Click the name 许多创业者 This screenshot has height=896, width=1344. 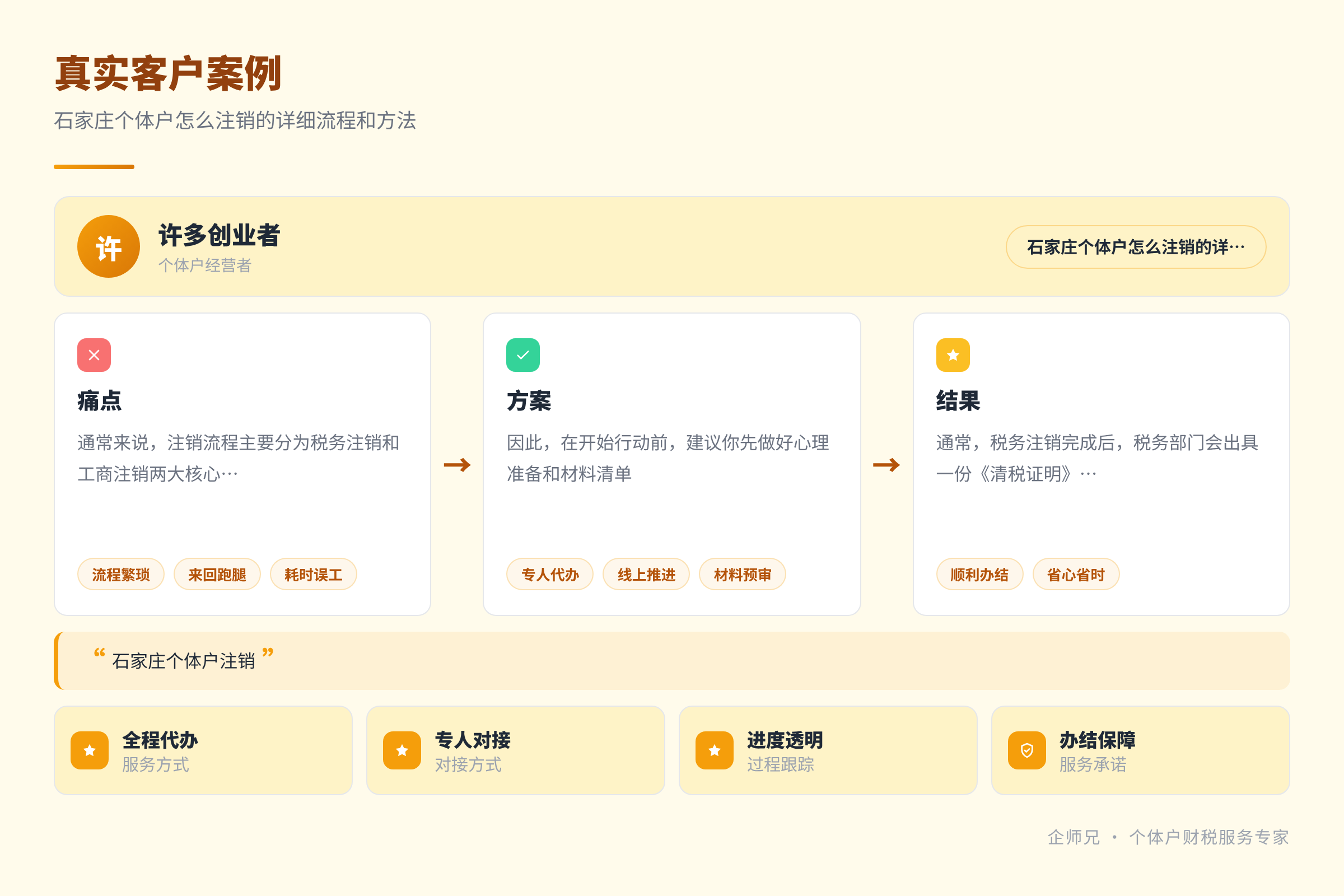click(220, 235)
